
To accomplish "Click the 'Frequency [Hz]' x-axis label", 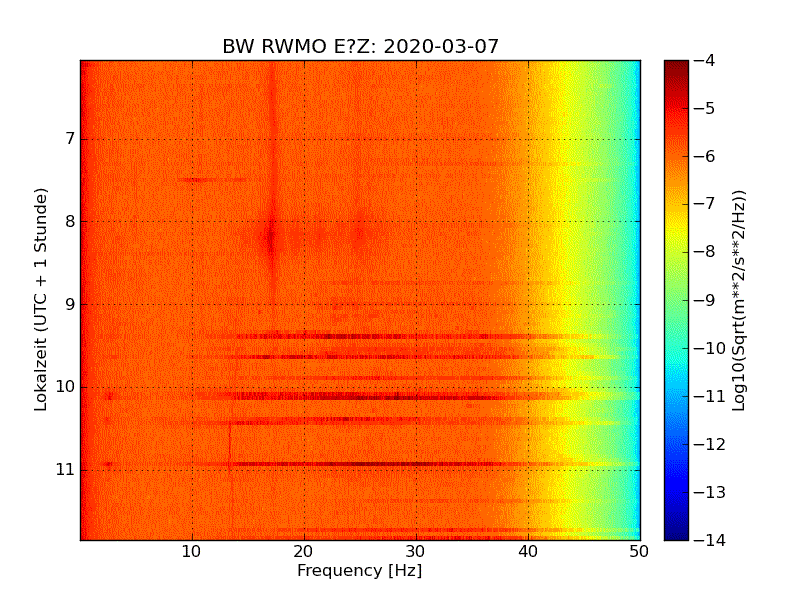I will coord(360,570).
